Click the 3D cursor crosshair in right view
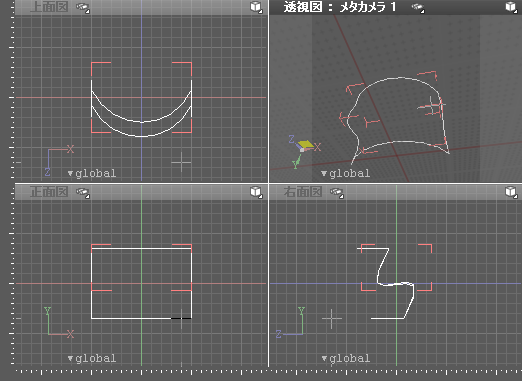This screenshot has height=381, width=522. [x=332, y=319]
